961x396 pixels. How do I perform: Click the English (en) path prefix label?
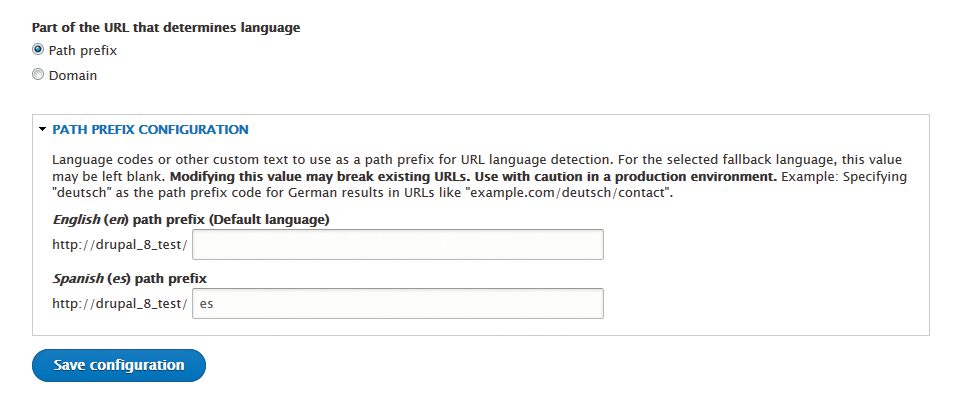tap(191, 219)
